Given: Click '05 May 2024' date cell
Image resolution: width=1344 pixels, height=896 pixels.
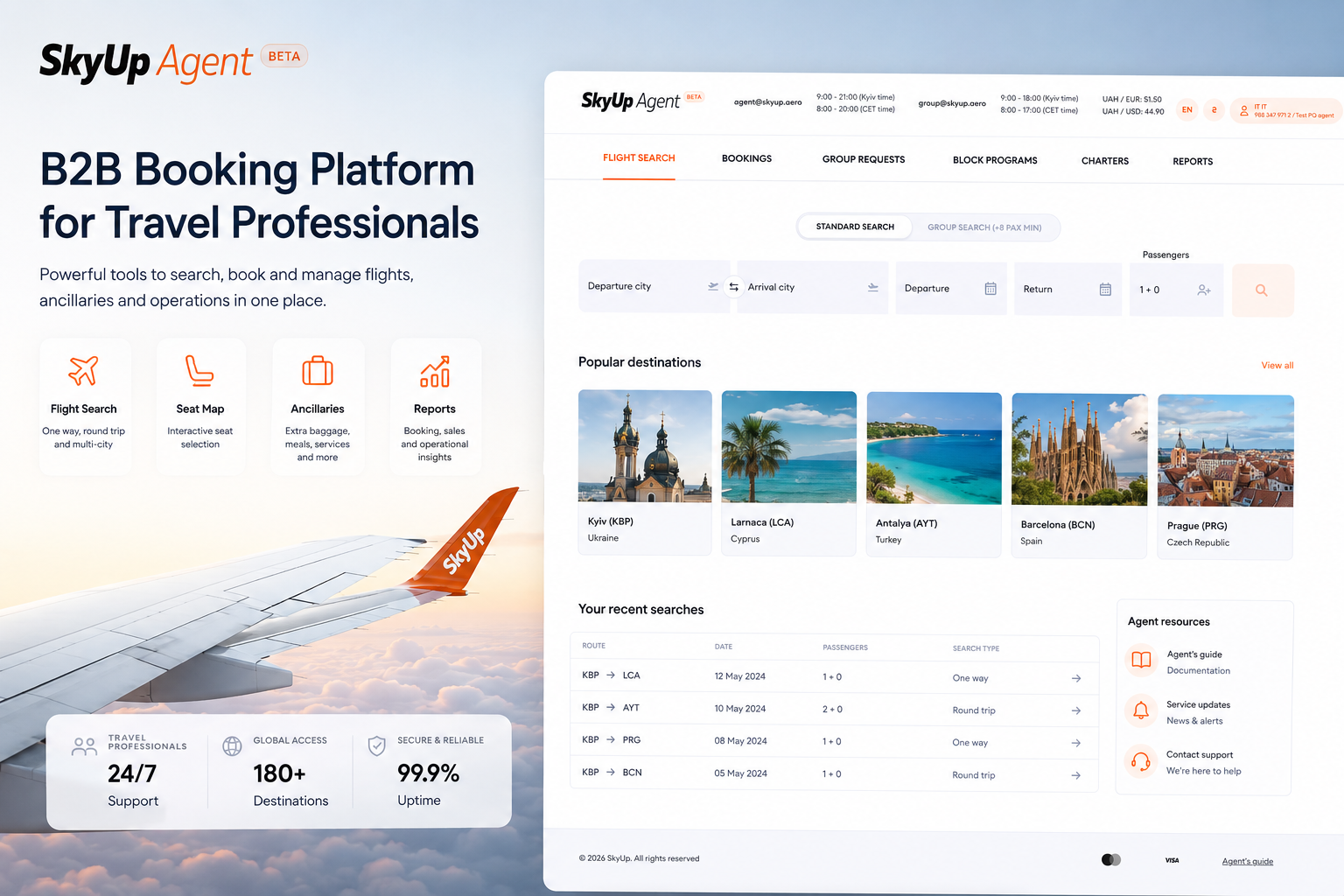Looking at the screenshot, I should coord(740,773).
